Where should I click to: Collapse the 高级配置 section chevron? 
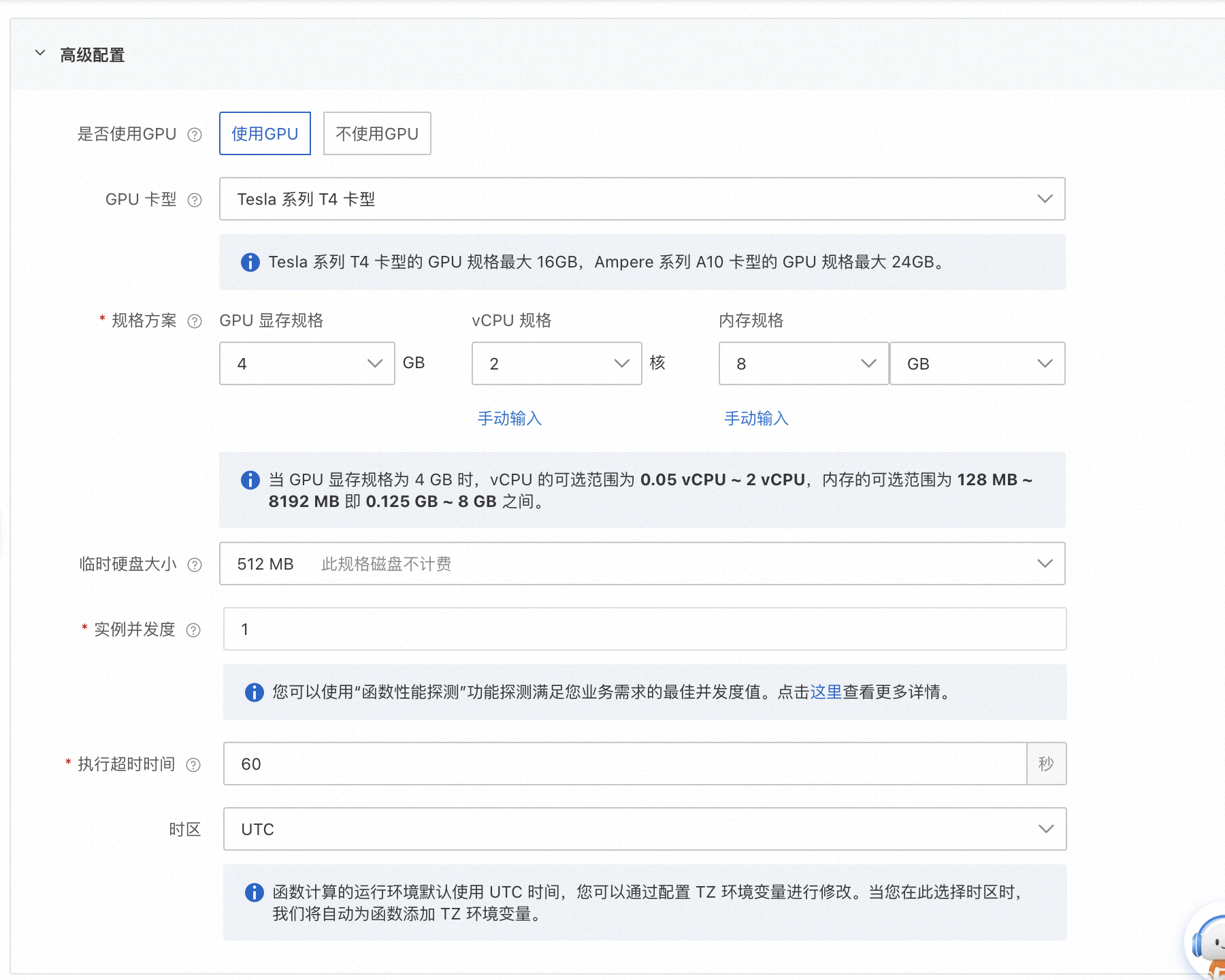40,53
